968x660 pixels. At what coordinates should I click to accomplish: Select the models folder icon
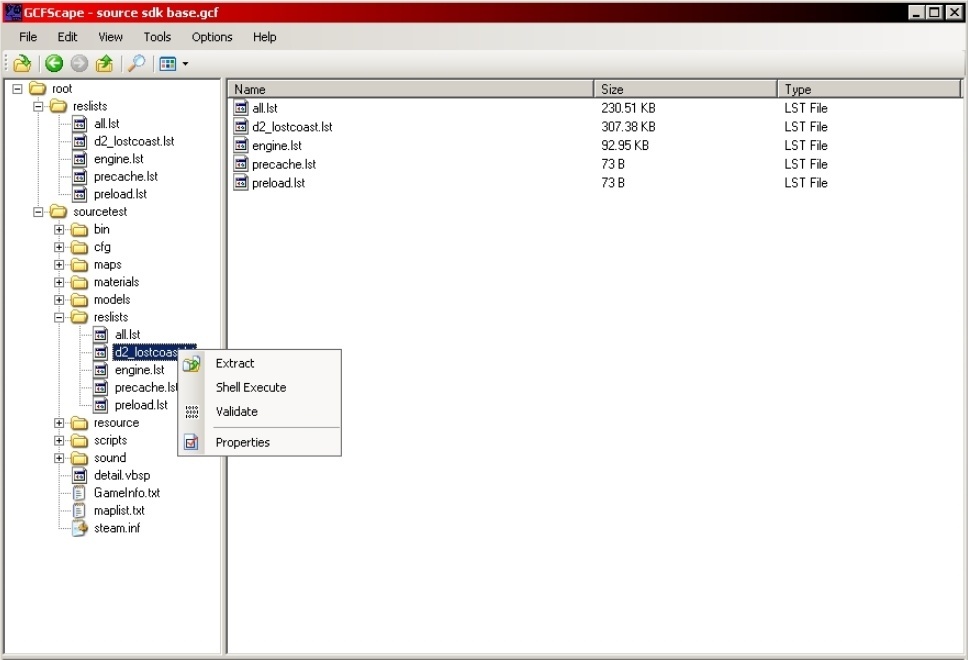click(x=80, y=300)
